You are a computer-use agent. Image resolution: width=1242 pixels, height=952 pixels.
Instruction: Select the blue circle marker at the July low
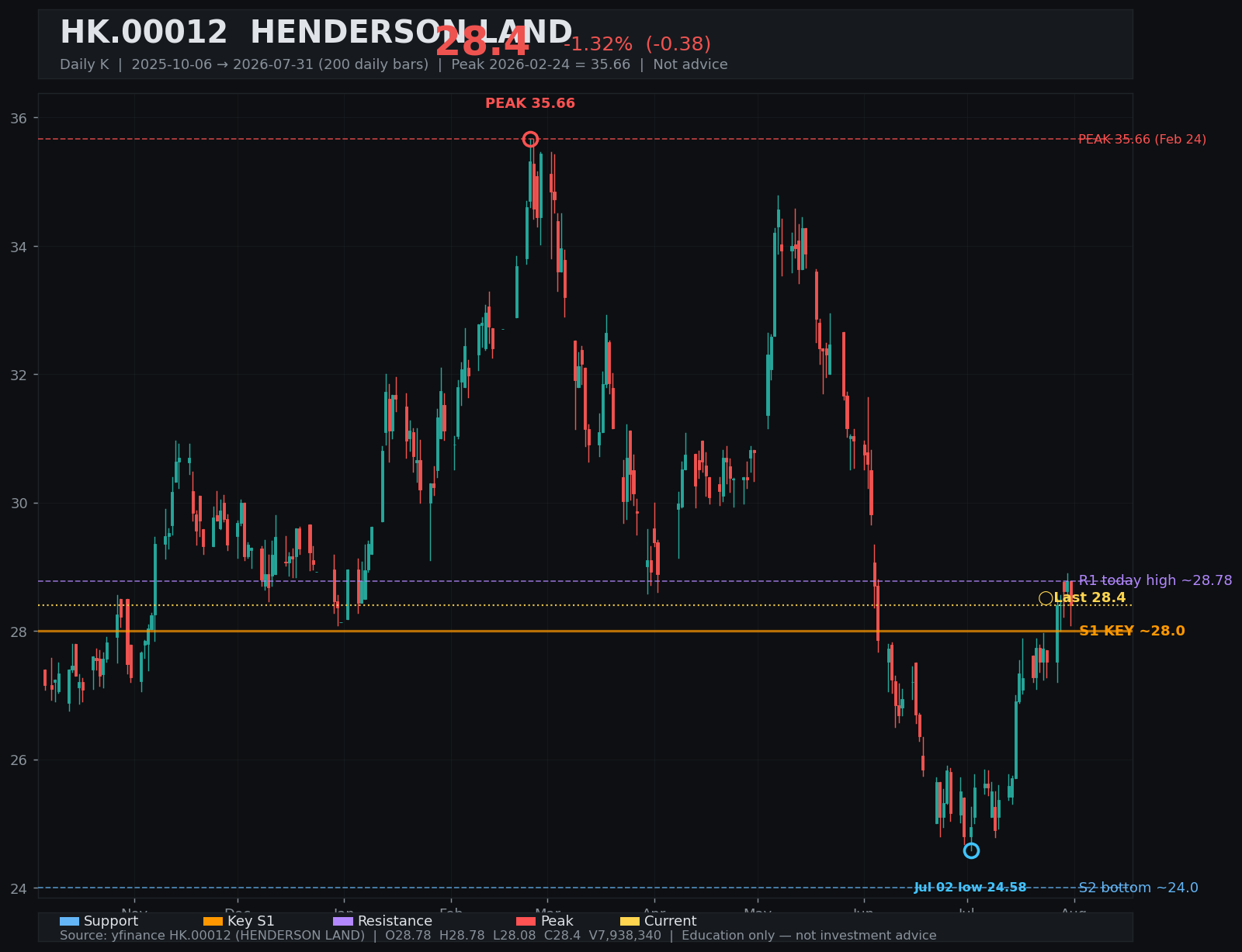point(971,850)
